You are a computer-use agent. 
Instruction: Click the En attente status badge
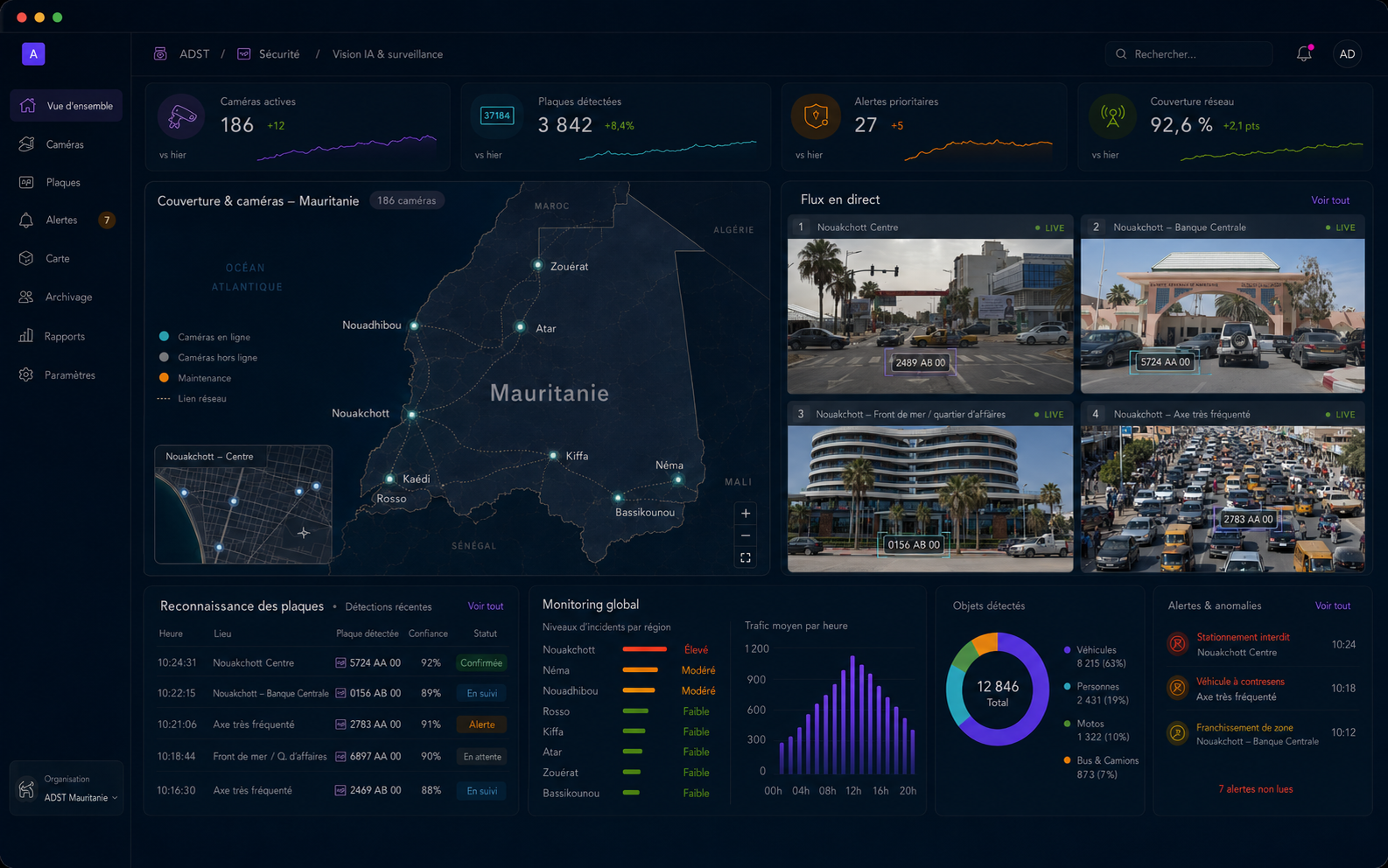(x=482, y=757)
